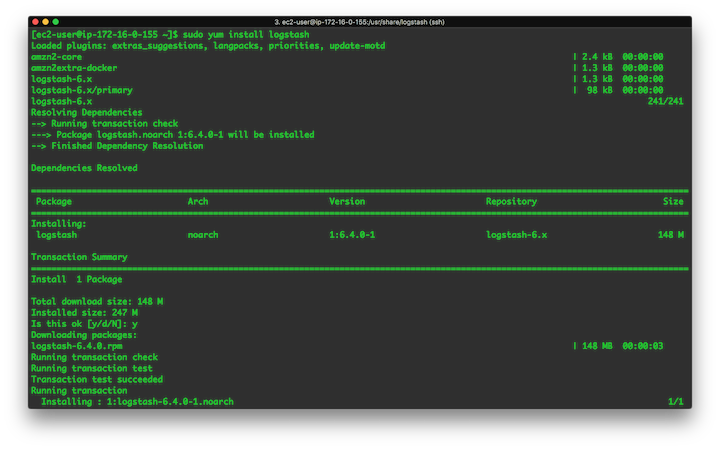
Task: Click 'Finished Dependency Resolution' line
Action: click(x=117, y=146)
